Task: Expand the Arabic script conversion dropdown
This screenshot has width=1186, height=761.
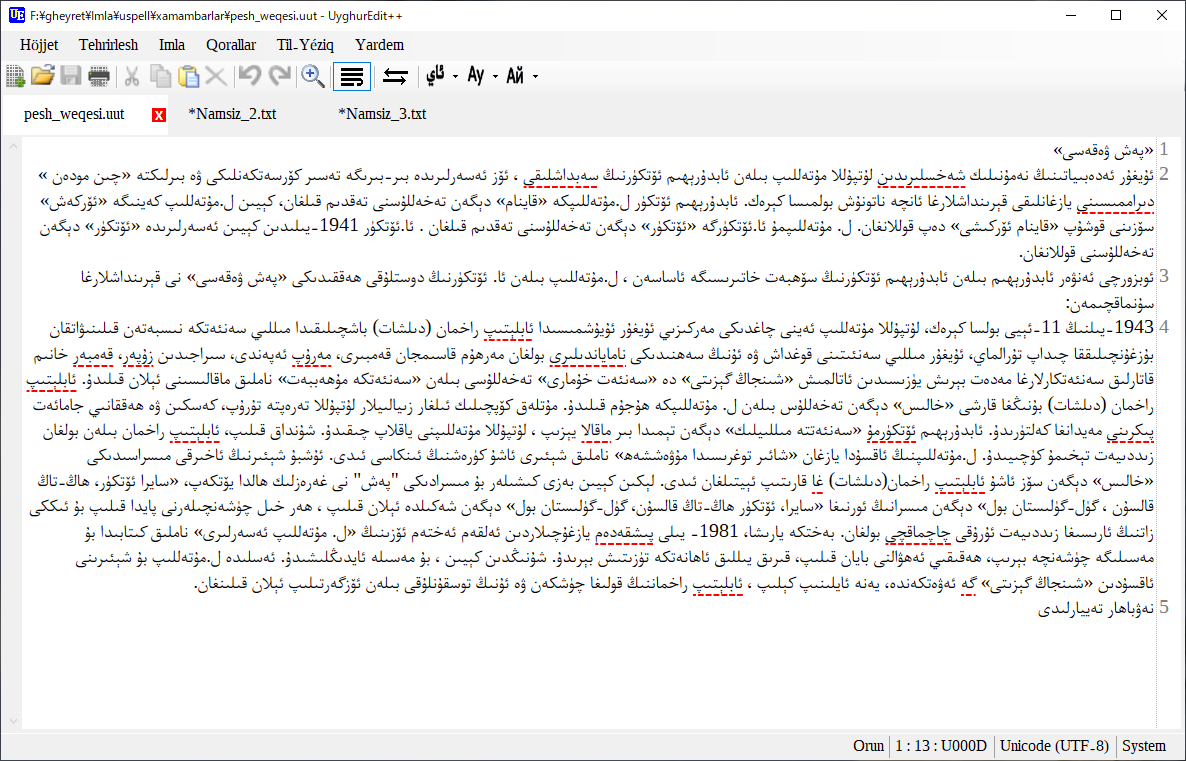Action: click(x=455, y=76)
